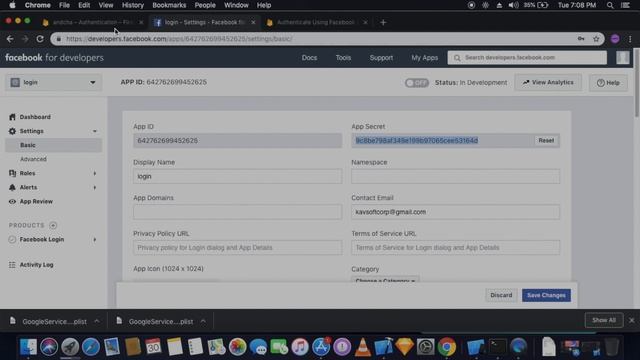The image size is (640, 360).
Task: Open Chrome three-dot menu
Action: (630, 39)
